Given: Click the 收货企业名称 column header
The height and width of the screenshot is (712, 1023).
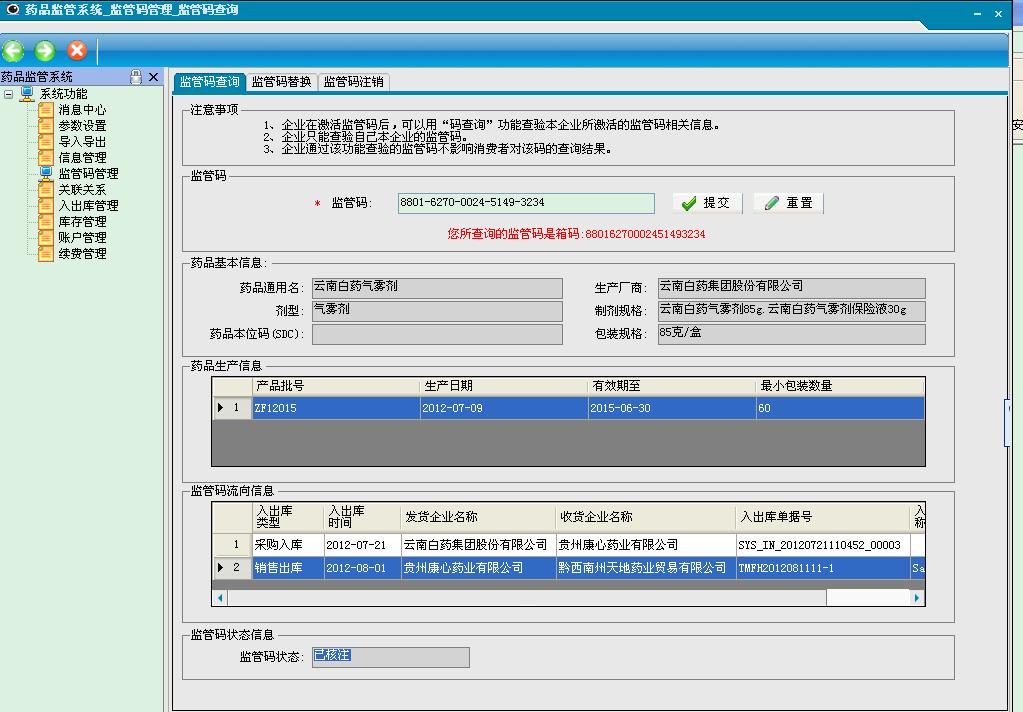Looking at the screenshot, I should tap(645, 517).
